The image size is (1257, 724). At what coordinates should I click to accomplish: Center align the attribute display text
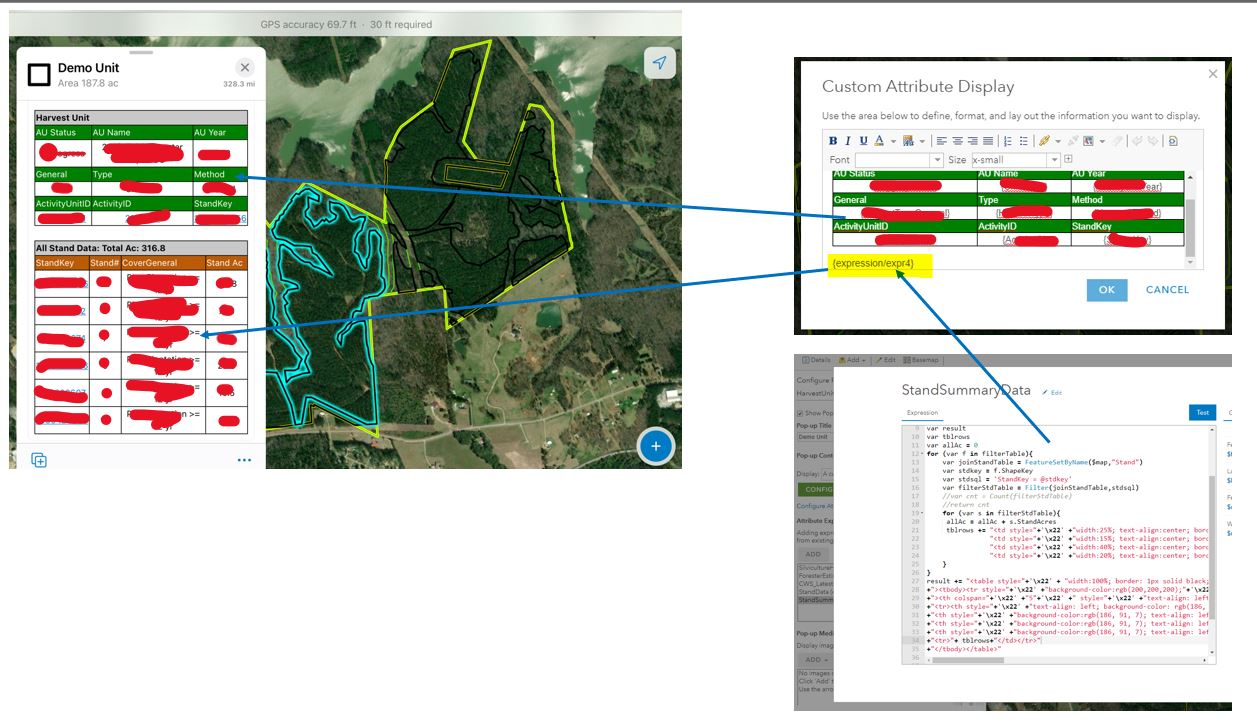pyautogui.click(x=957, y=141)
